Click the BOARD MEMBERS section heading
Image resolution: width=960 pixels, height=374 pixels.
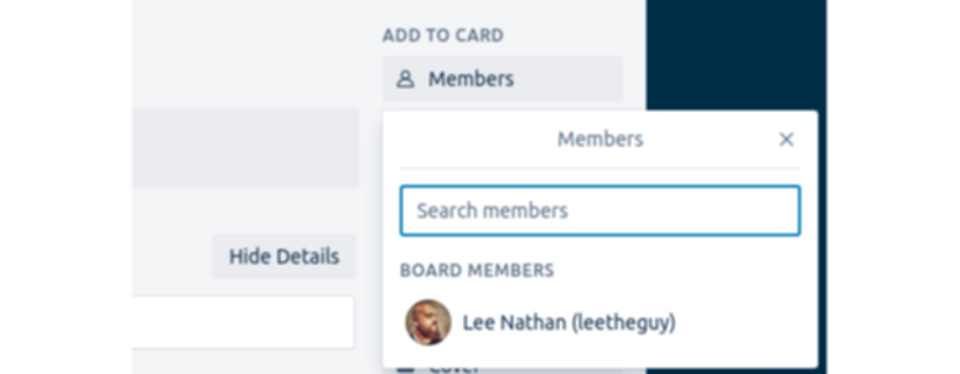(x=477, y=271)
